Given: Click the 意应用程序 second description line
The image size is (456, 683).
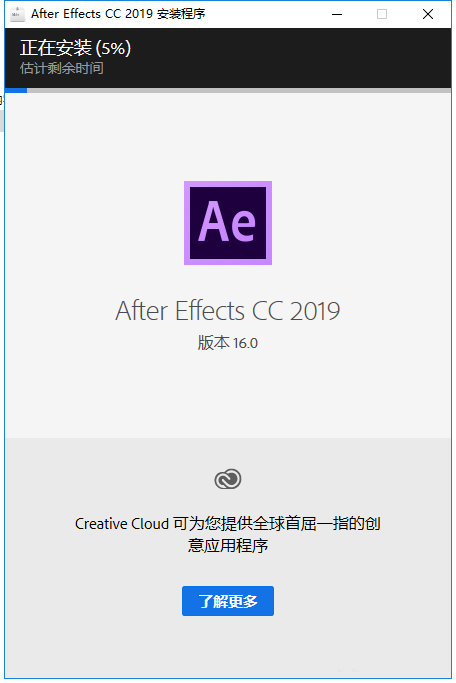Looking at the screenshot, I should [228, 545].
